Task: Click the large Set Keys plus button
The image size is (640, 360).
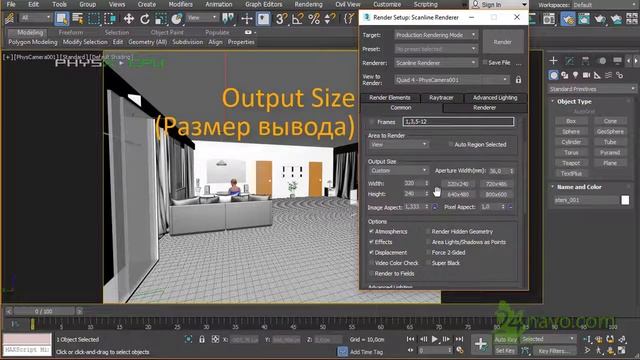Action: 480,344
